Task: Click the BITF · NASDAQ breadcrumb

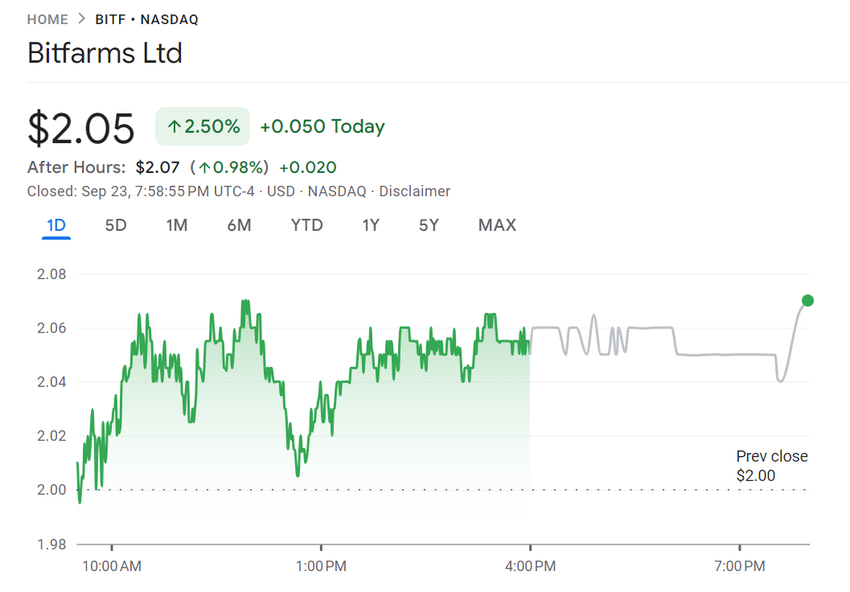Action: 147,20
